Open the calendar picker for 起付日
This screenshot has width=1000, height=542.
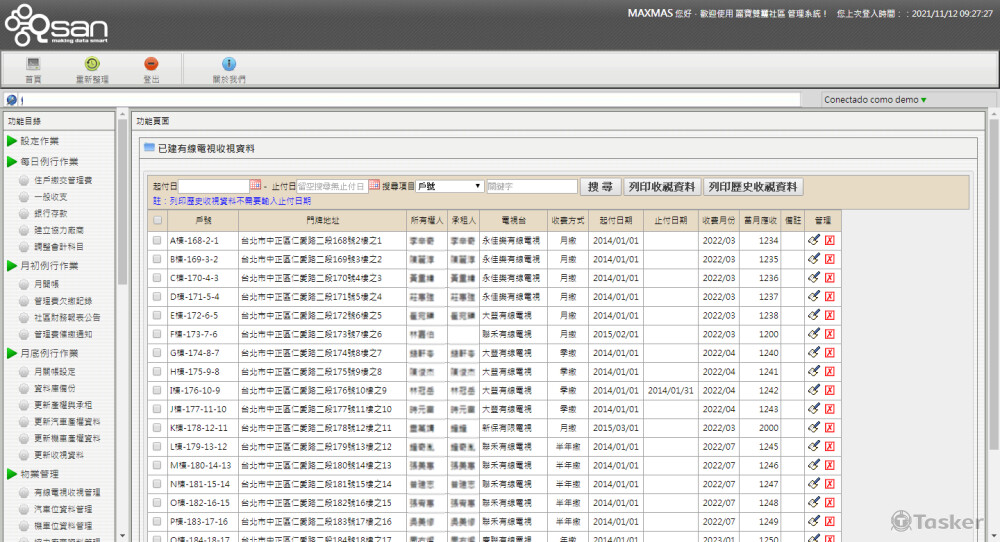(255, 186)
